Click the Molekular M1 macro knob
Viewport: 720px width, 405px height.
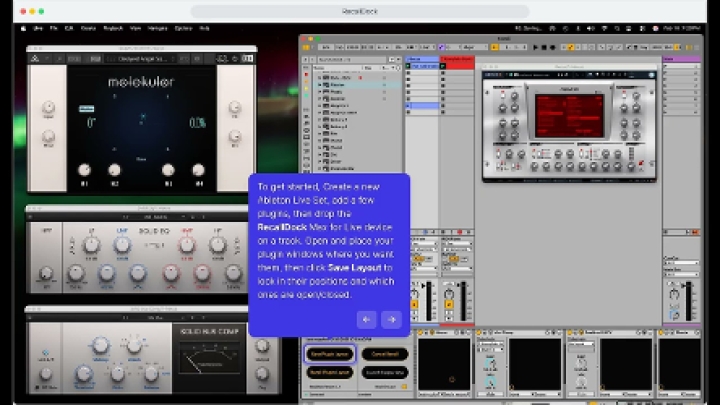coord(84,170)
